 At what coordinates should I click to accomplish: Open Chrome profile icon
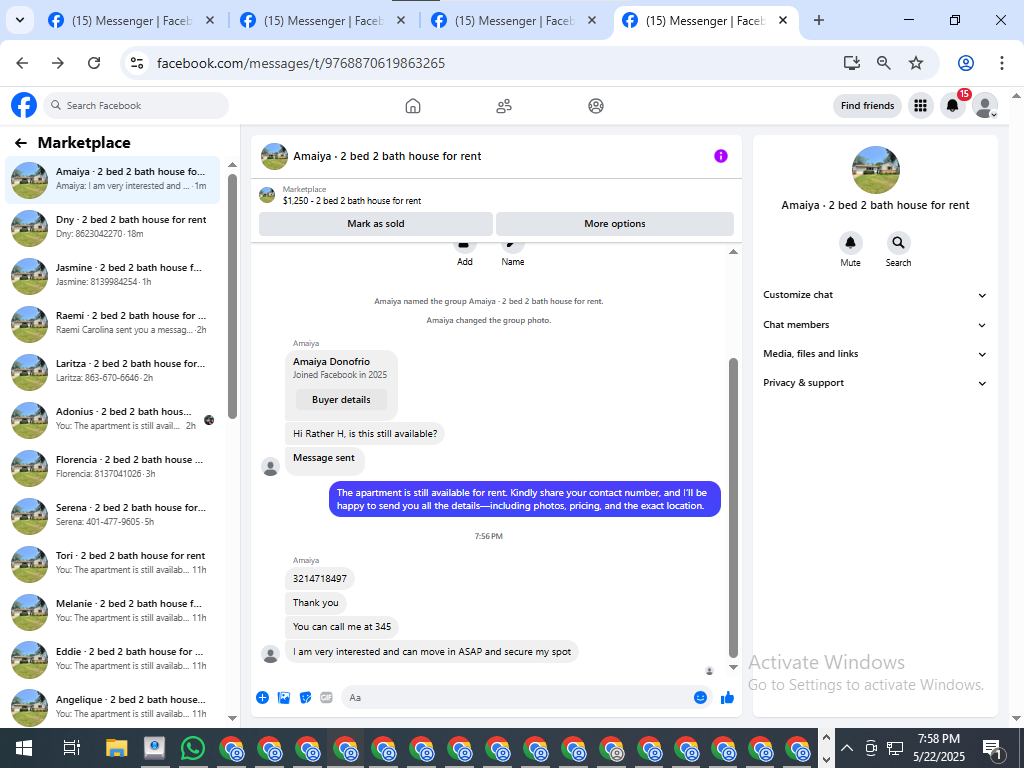point(966,63)
